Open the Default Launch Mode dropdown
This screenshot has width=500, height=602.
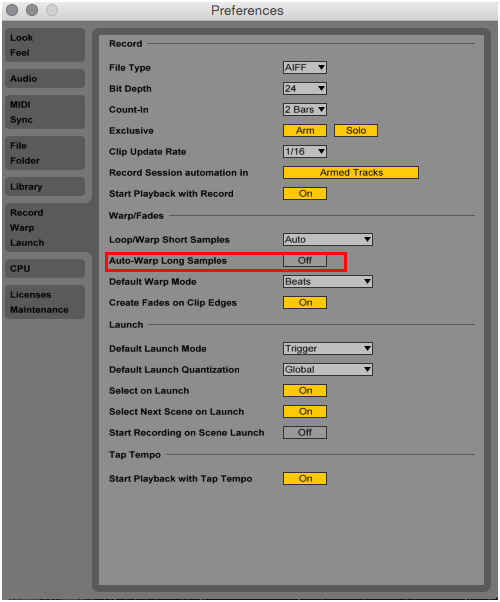328,349
